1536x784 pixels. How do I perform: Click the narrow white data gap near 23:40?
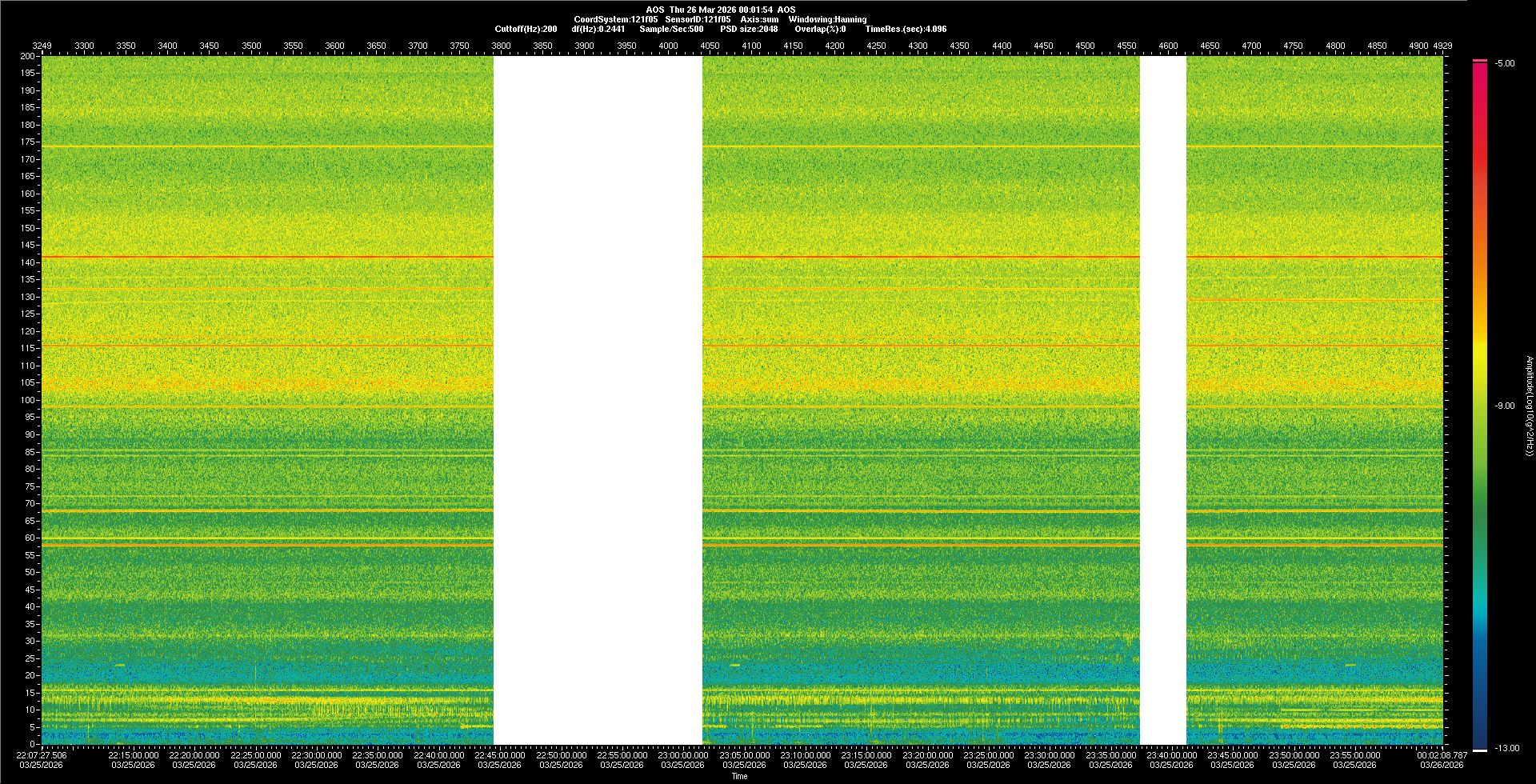click(x=1162, y=400)
